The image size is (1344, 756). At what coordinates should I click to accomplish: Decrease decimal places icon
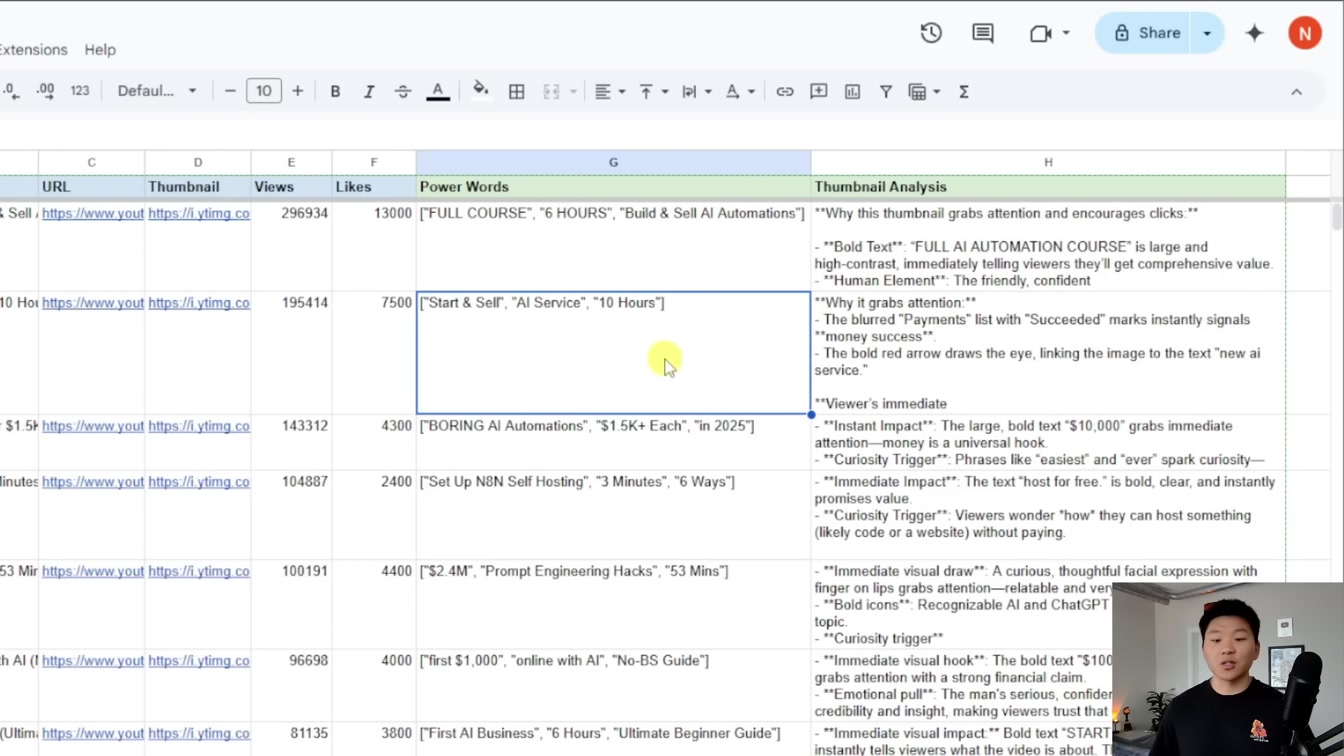[11, 91]
